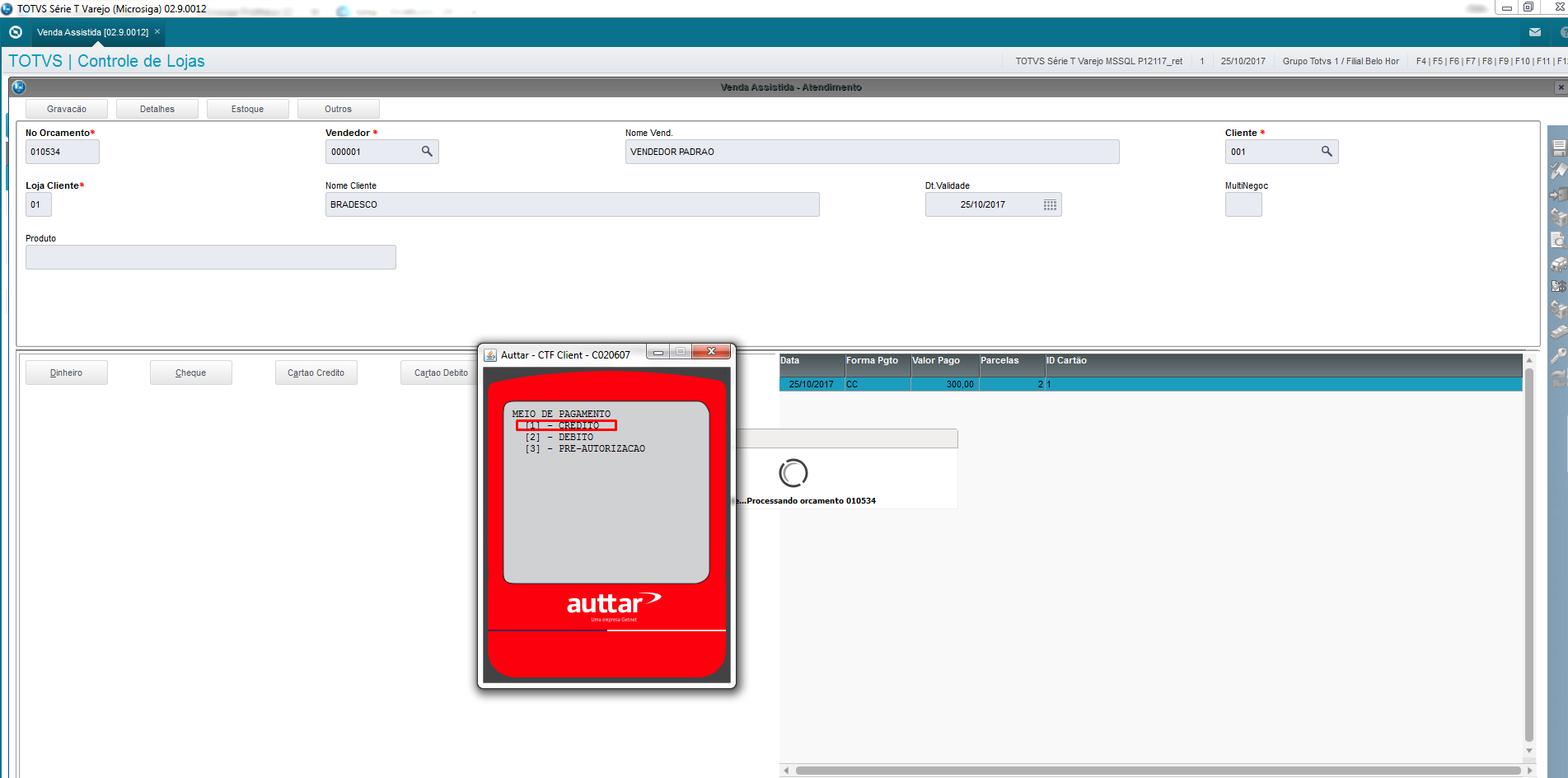Click the payments table scroll down arrow
1568x778 pixels.
[x=1529, y=751]
